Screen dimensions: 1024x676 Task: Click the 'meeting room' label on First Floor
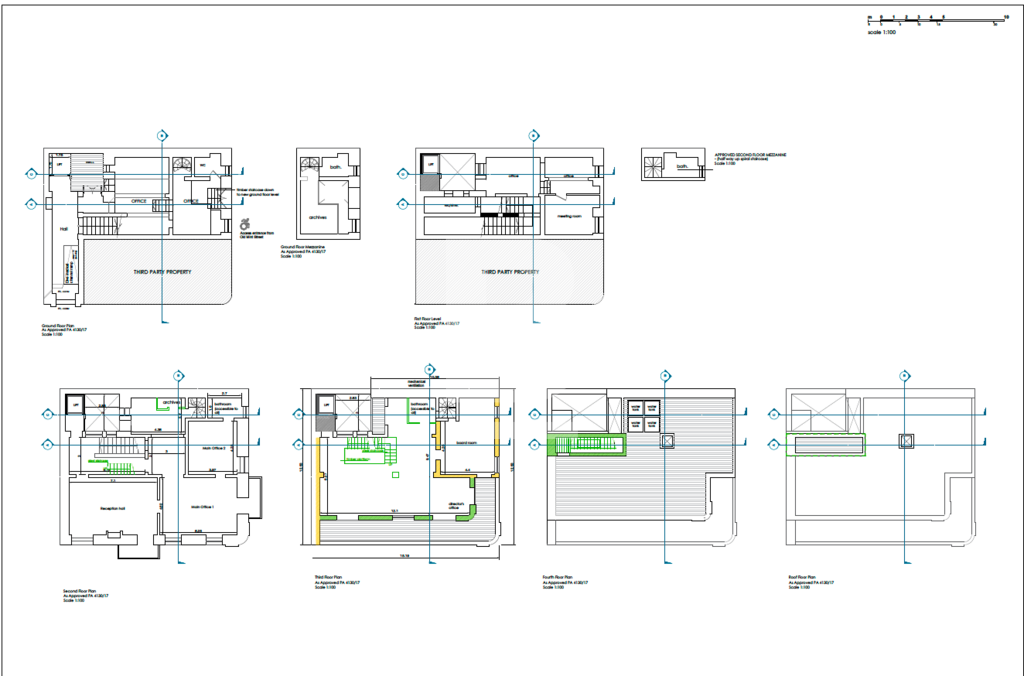569,214
